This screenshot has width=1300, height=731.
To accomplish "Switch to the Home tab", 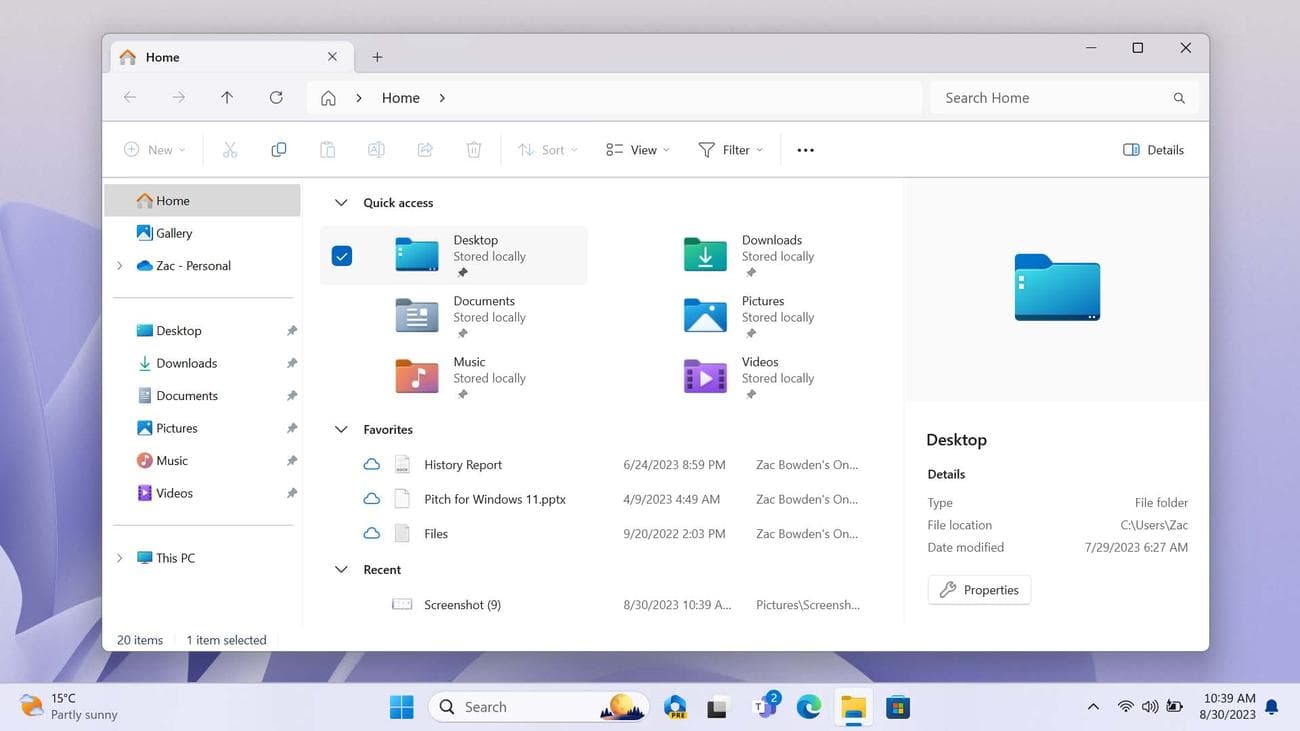I will pyautogui.click(x=160, y=57).
